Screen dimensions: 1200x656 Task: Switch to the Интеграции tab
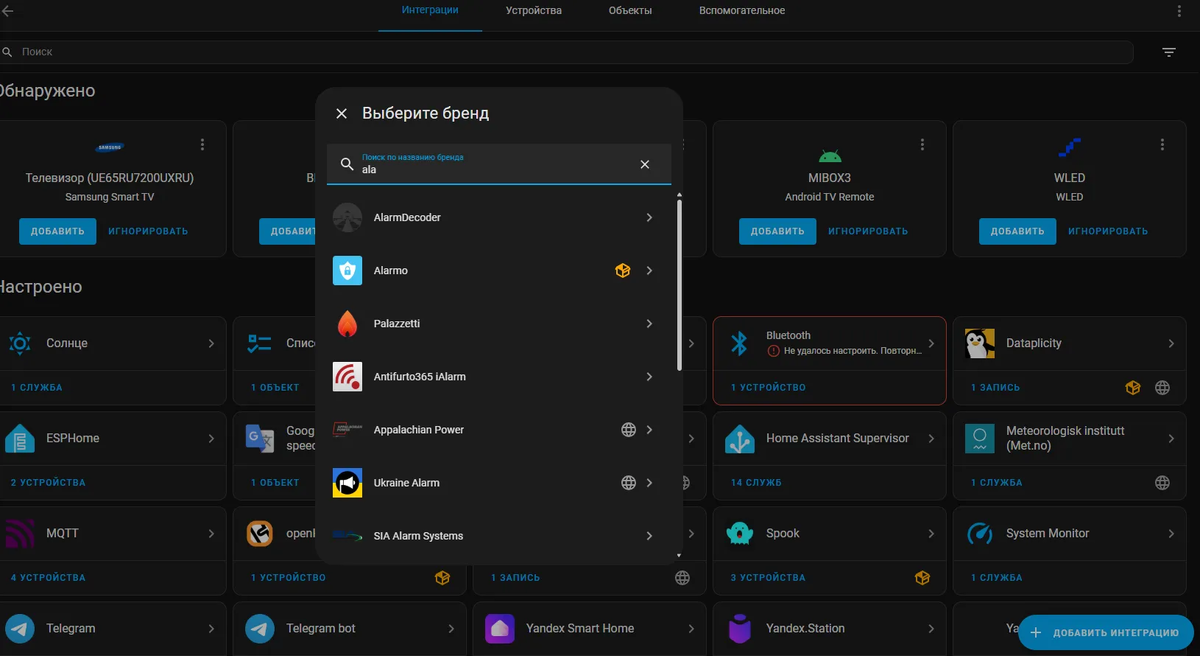coord(430,11)
